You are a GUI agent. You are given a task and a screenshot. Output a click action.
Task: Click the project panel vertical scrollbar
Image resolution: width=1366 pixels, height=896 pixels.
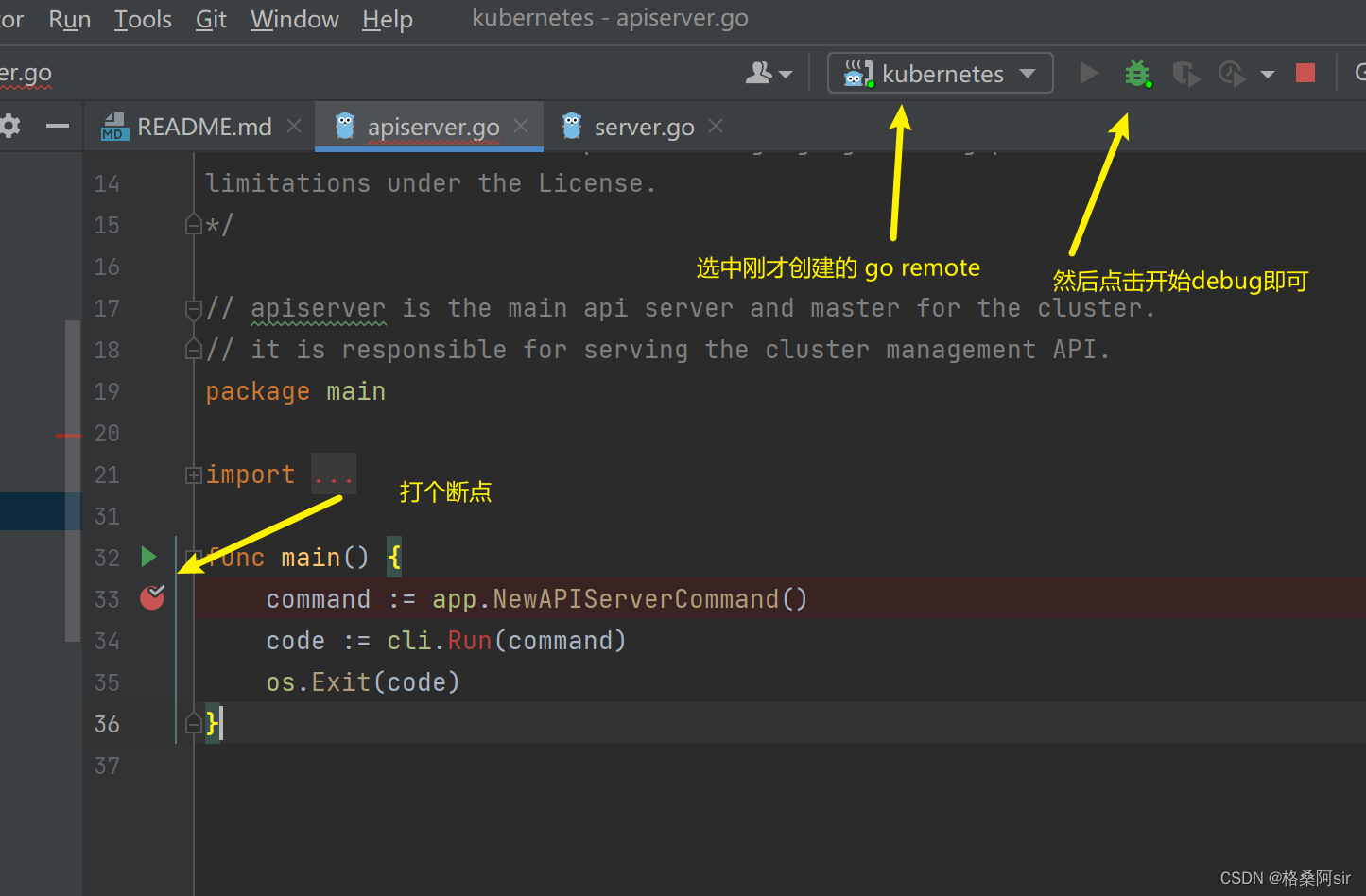[73, 481]
